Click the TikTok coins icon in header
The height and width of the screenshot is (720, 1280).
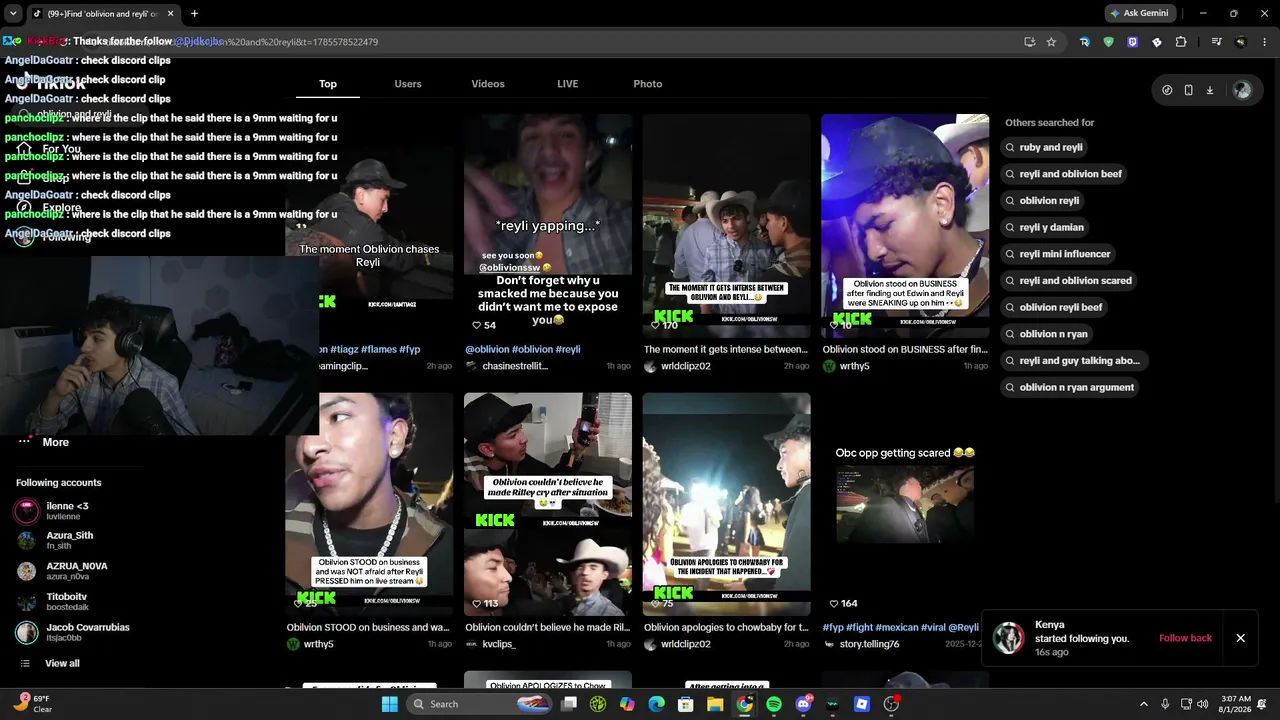coord(1167,90)
